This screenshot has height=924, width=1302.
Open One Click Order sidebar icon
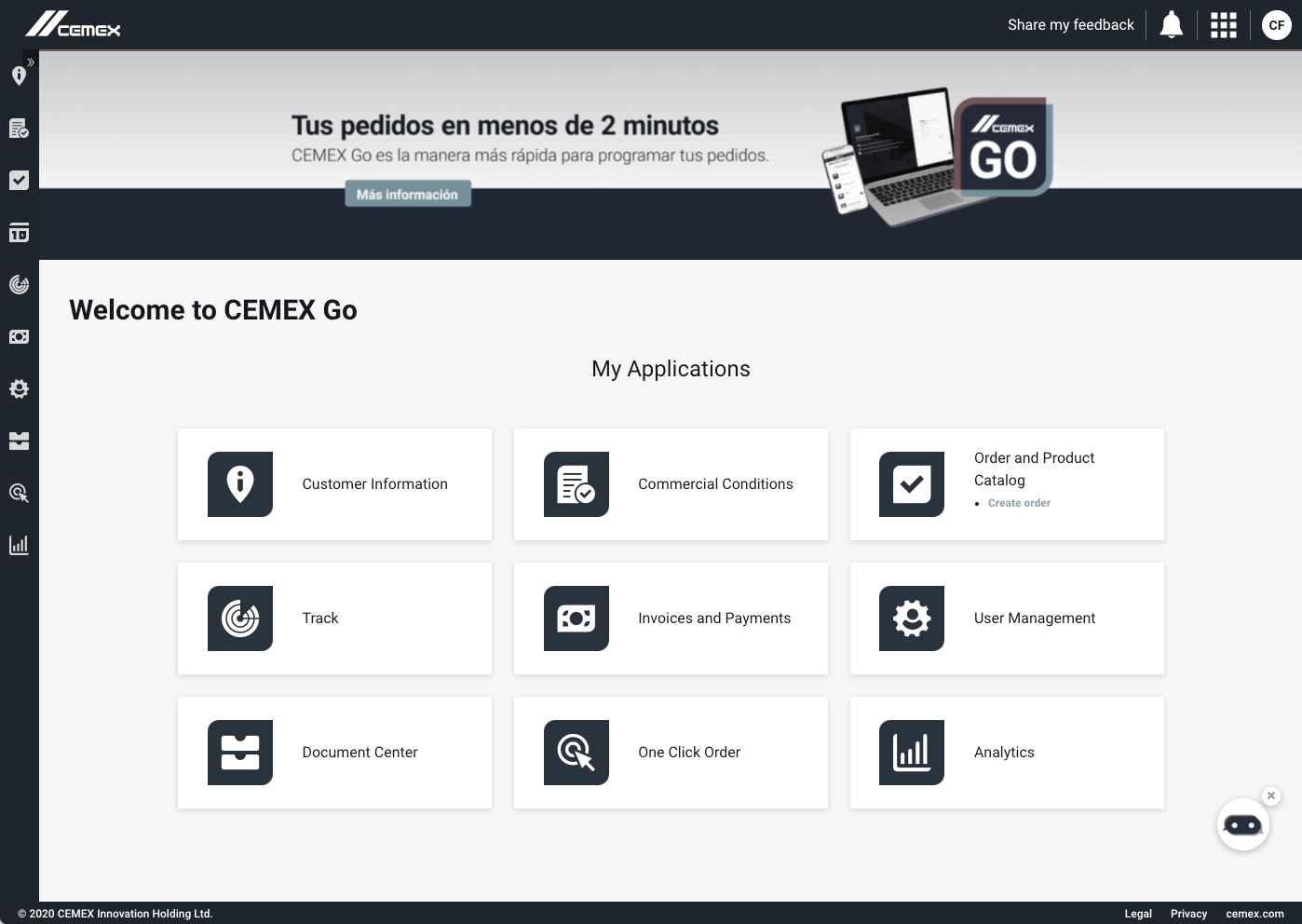(x=19, y=493)
